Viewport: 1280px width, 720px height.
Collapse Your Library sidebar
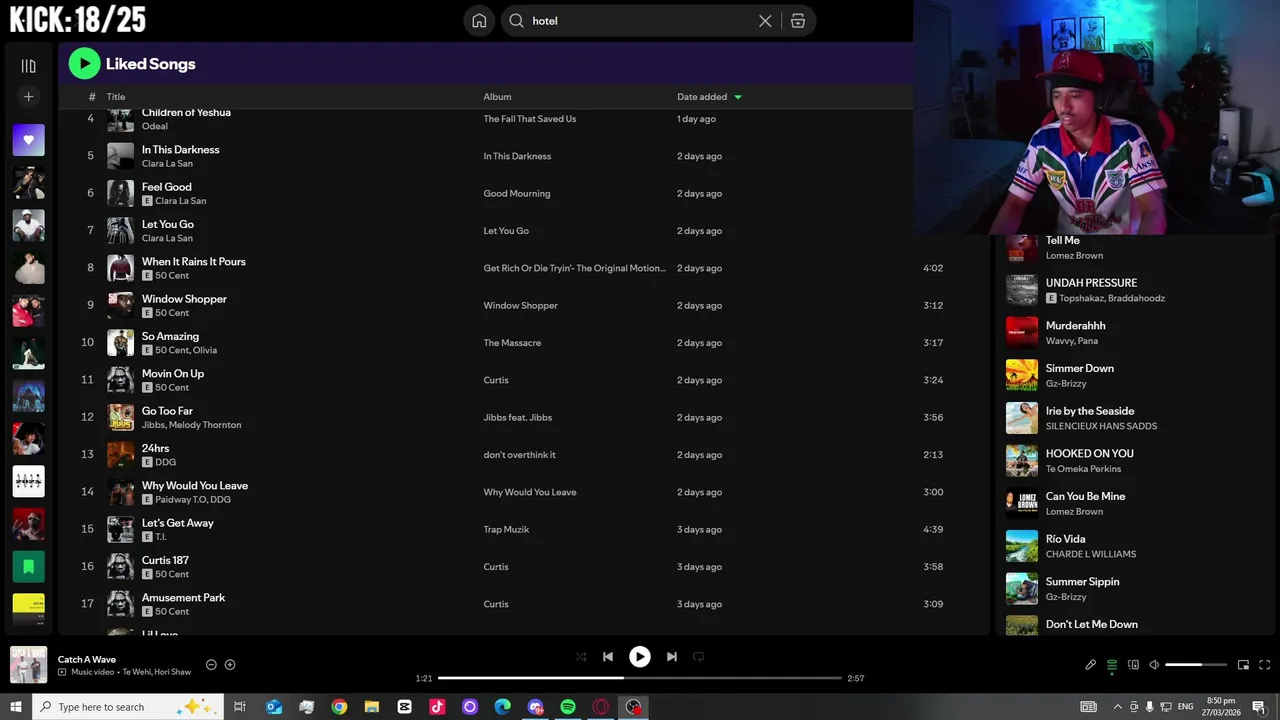tap(28, 66)
